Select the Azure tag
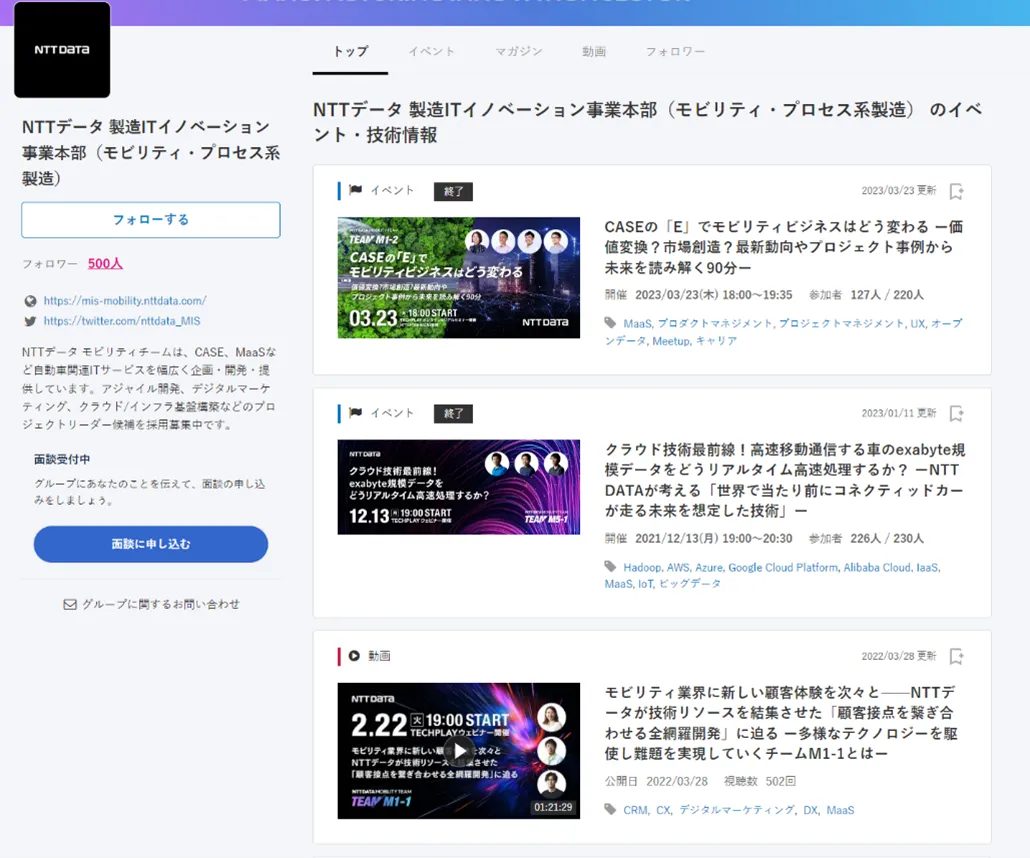This screenshot has width=1030, height=858. (708, 567)
